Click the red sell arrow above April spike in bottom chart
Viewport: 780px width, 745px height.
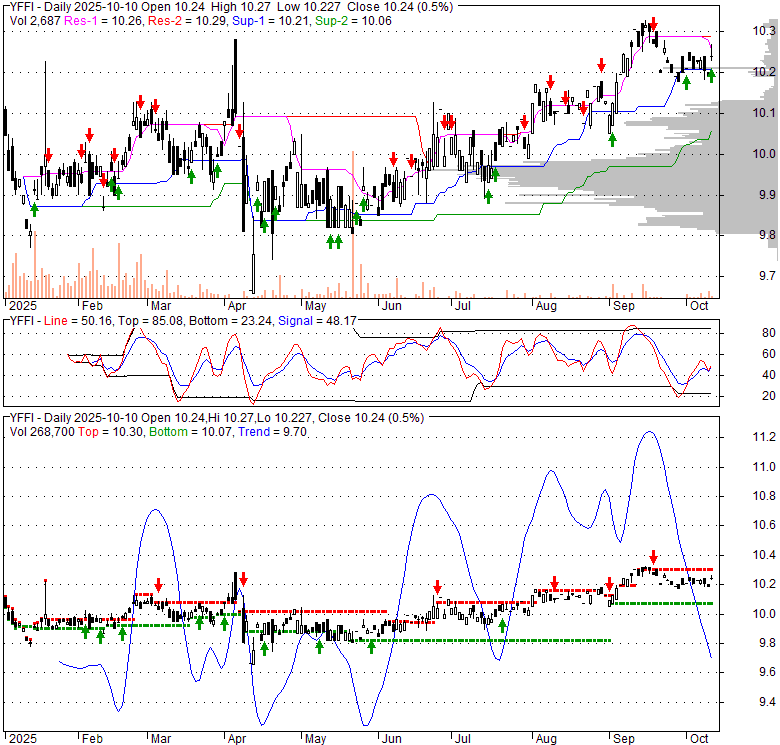point(243,579)
